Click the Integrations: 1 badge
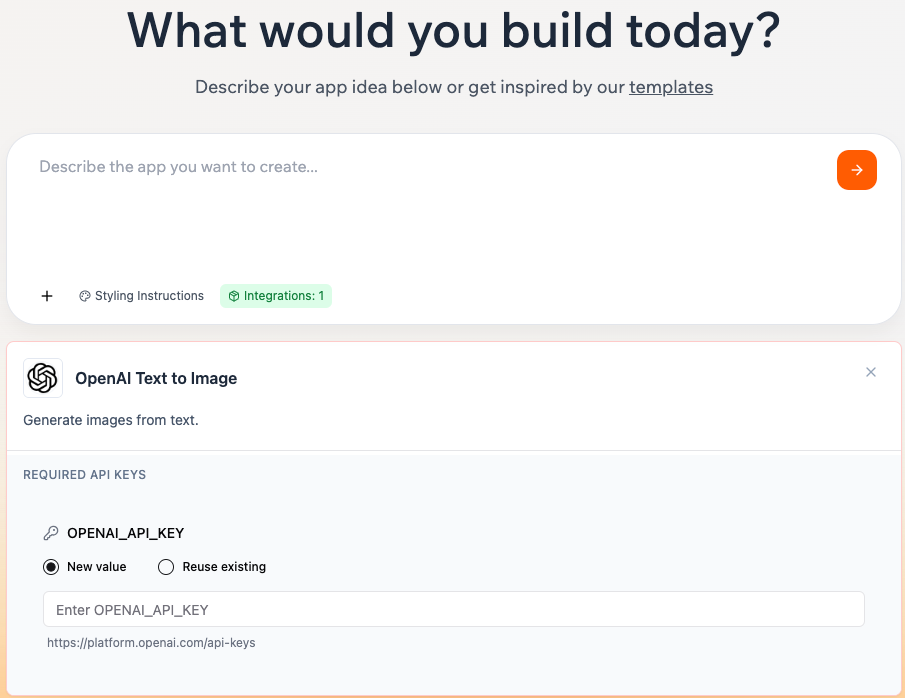Screen dimensions: 905x698 click(x=276, y=295)
